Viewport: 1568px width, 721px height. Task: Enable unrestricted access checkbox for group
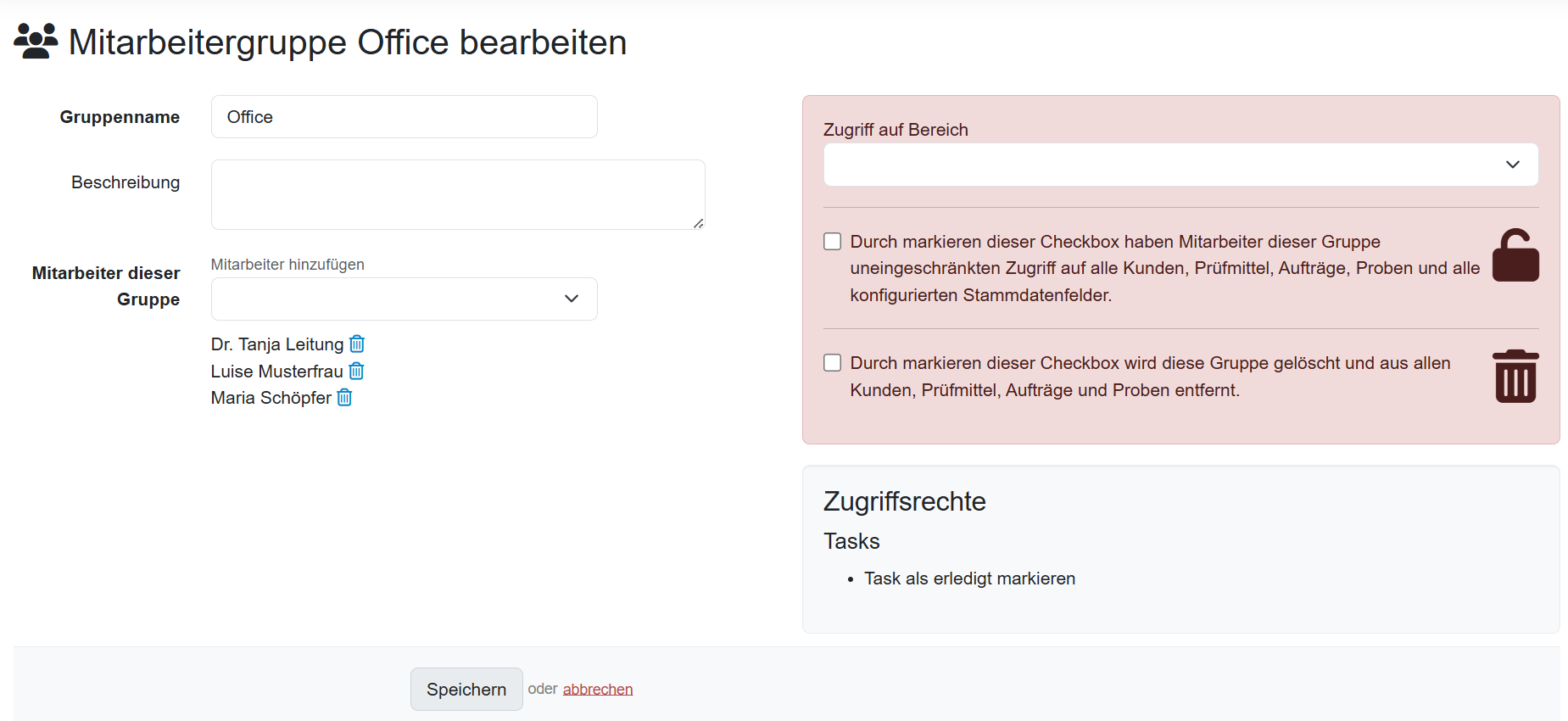(833, 242)
